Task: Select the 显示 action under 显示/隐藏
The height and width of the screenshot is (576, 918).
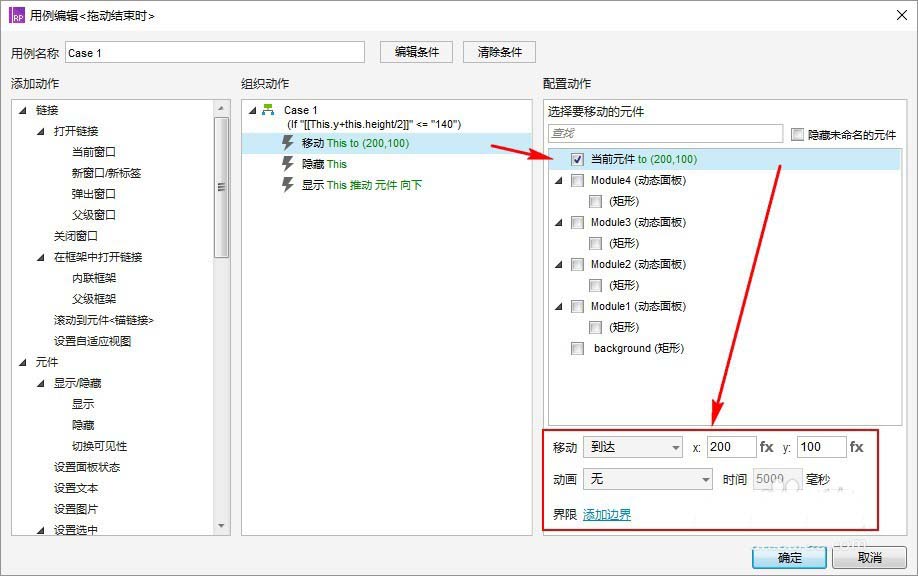Action: (83, 404)
